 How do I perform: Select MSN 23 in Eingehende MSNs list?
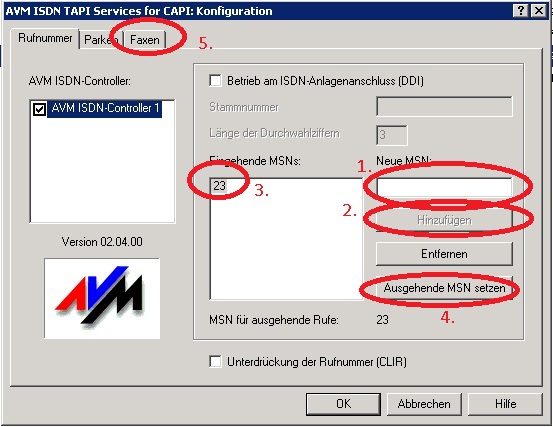tap(219, 185)
